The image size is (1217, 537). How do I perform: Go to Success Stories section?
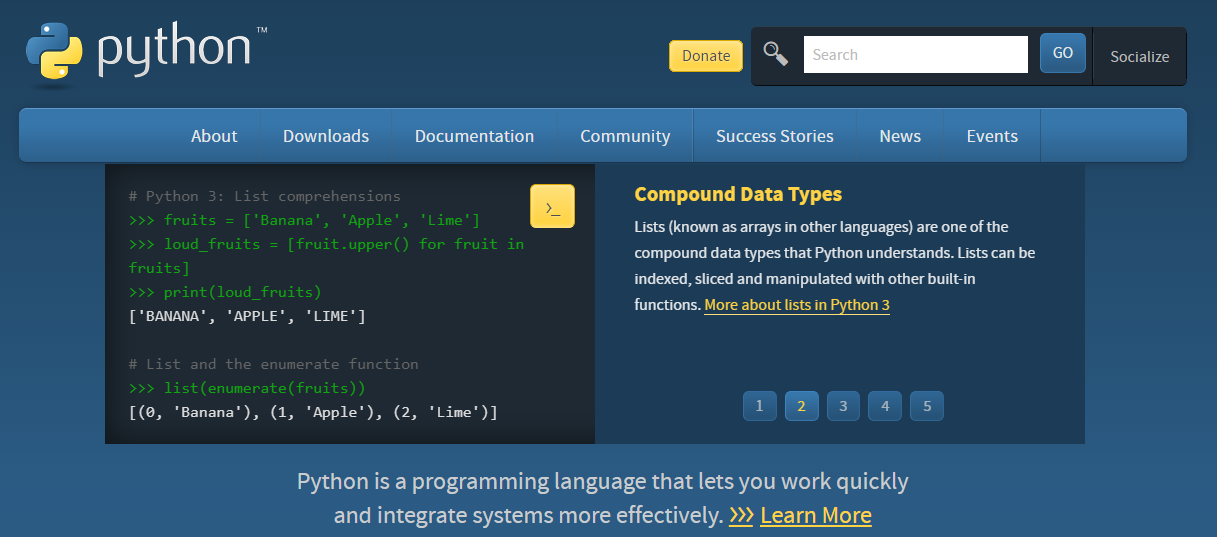click(x=774, y=136)
